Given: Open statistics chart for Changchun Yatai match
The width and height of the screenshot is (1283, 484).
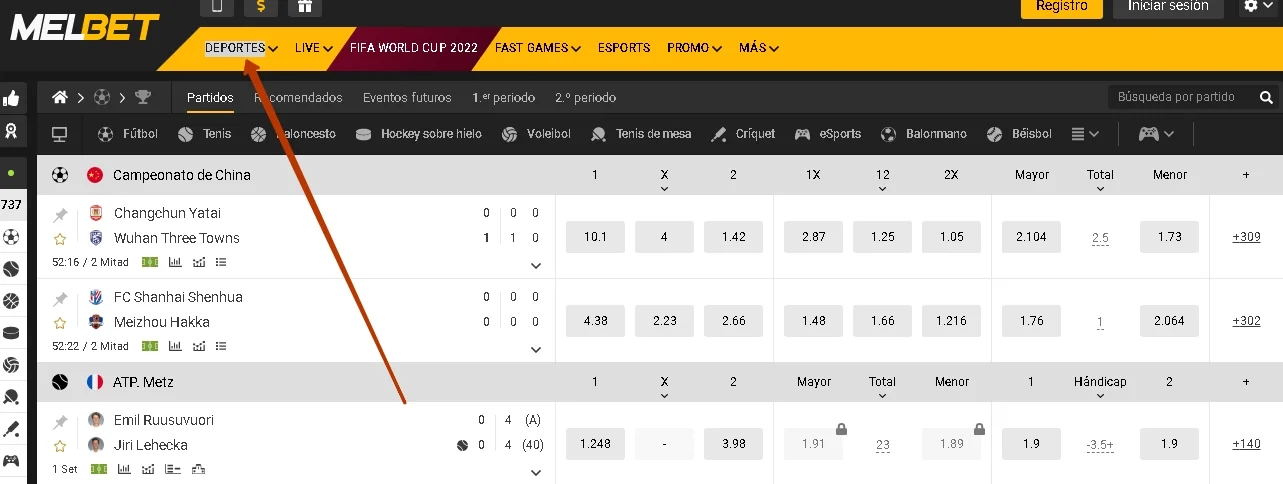Looking at the screenshot, I should [x=175, y=262].
